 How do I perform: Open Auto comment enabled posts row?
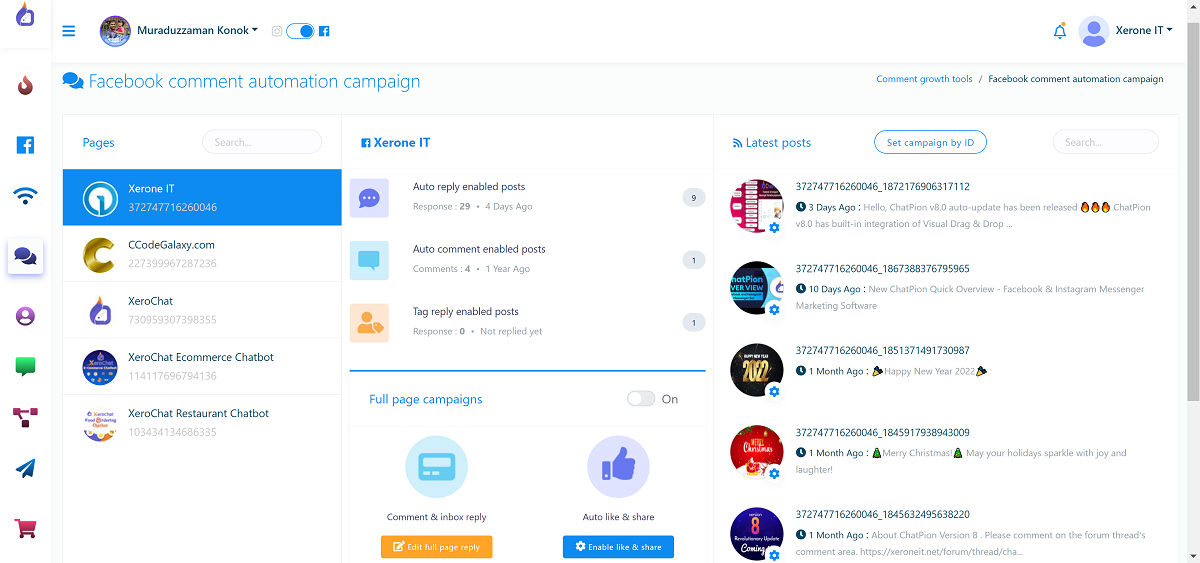point(528,260)
